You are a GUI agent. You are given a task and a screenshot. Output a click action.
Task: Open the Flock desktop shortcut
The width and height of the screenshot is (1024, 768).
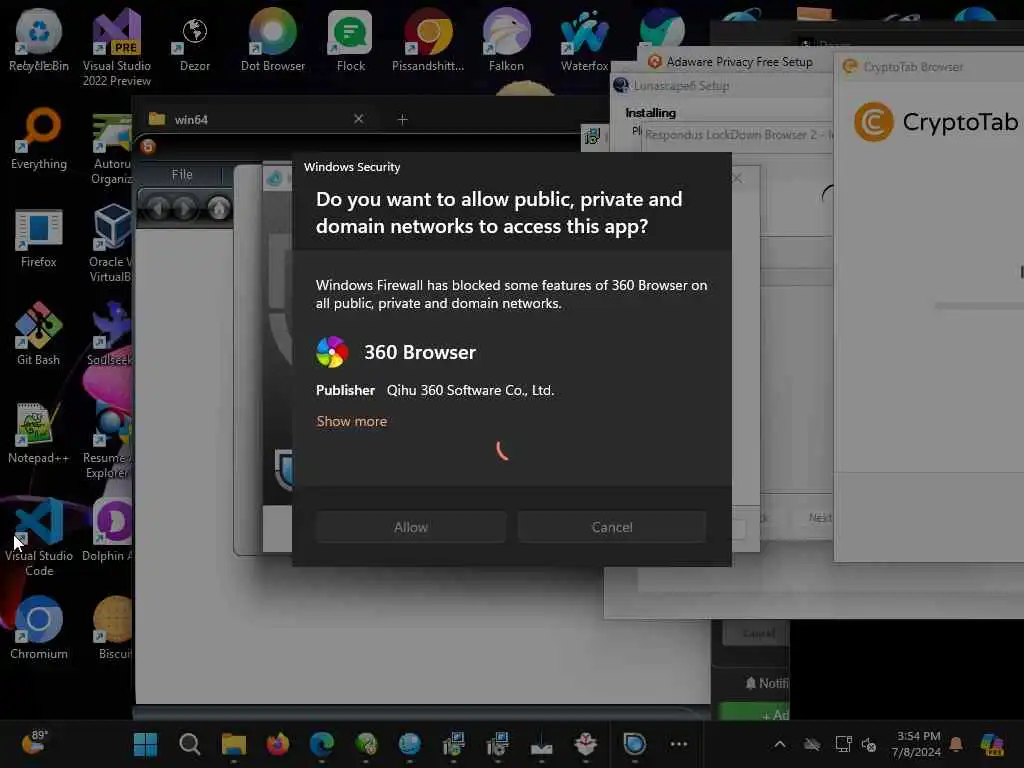click(x=351, y=39)
